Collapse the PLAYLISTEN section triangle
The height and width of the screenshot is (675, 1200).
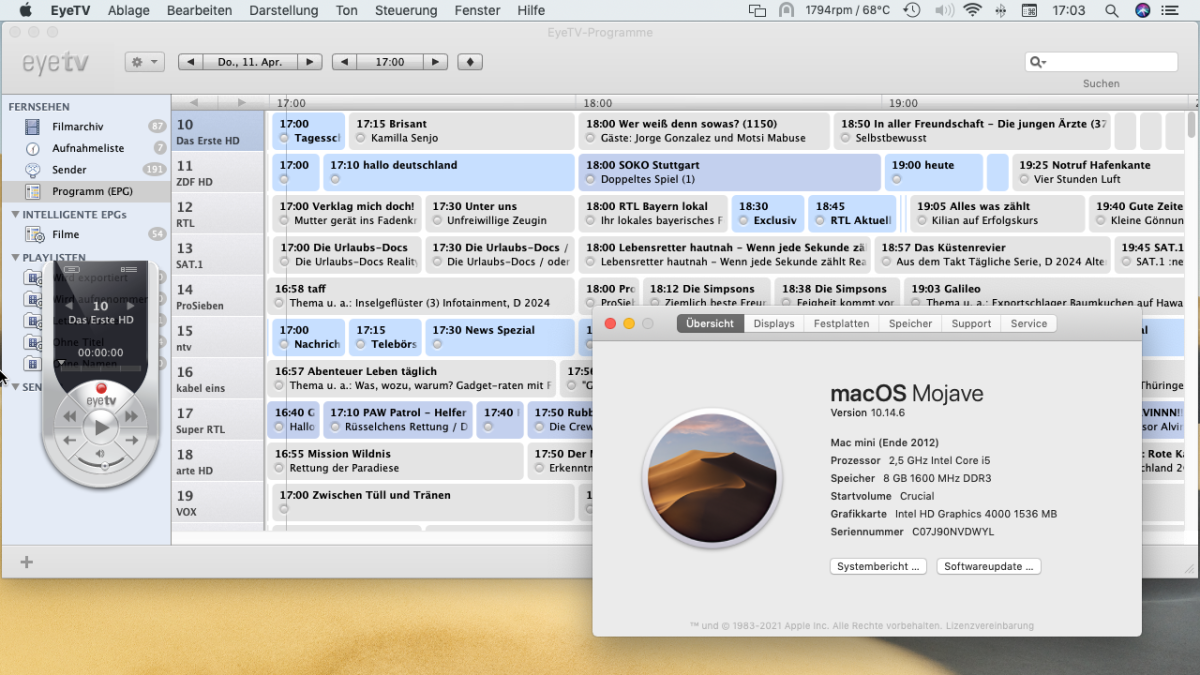(x=15, y=257)
